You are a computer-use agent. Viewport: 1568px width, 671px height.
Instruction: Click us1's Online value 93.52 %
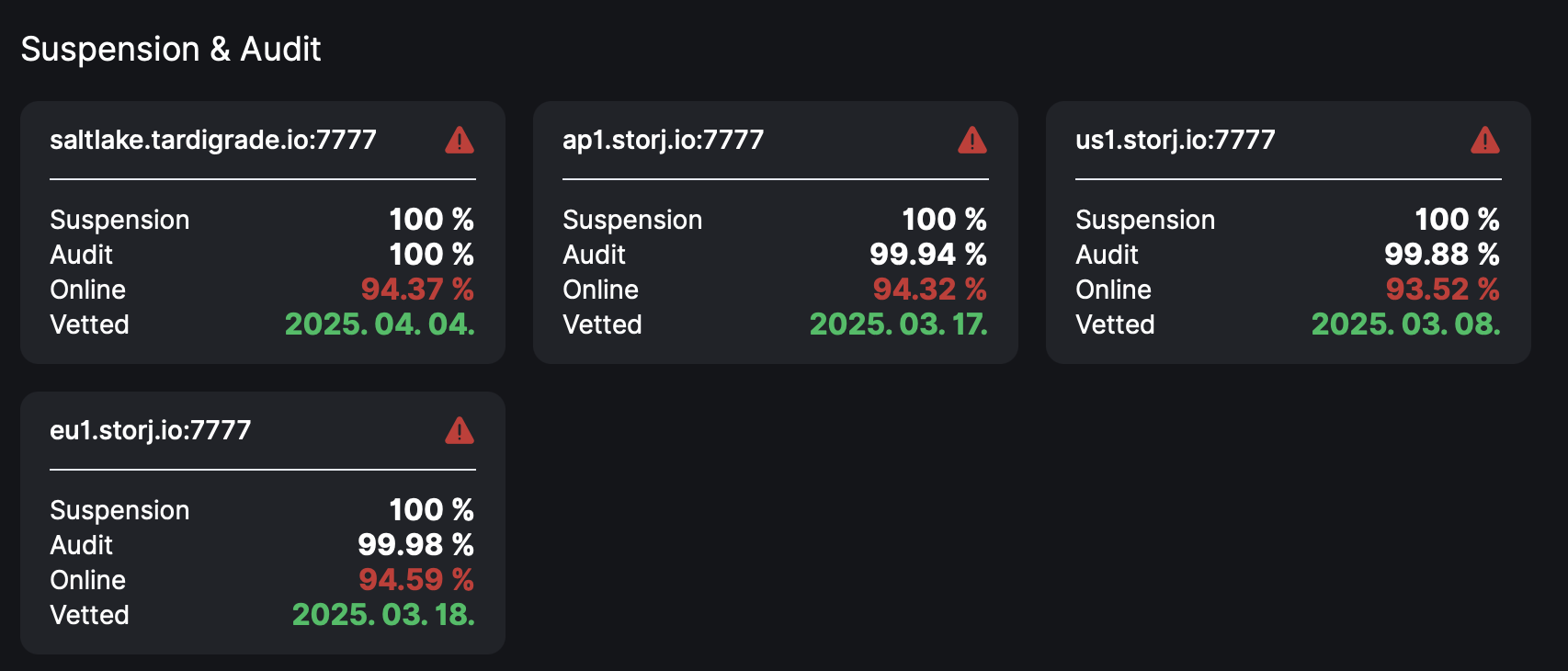tap(1442, 290)
